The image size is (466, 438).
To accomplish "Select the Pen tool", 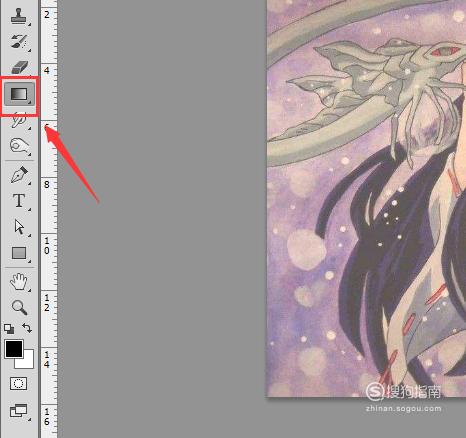I will pyautogui.click(x=19, y=175).
